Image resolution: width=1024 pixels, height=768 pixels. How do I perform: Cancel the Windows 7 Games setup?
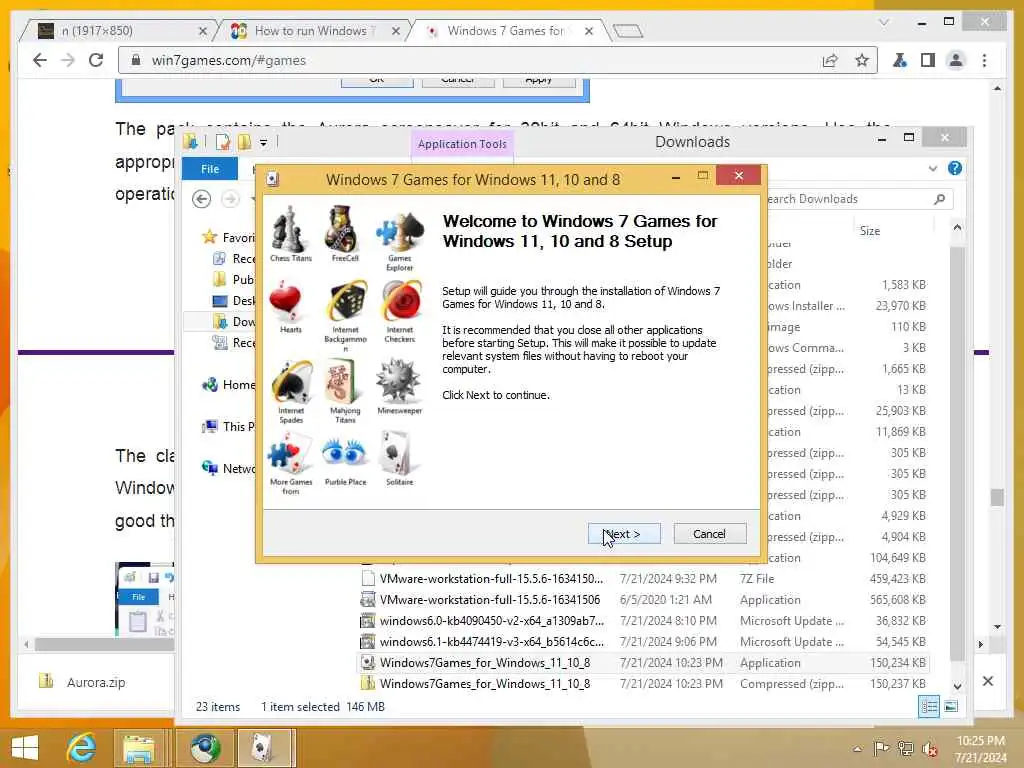(x=709, y=534)
